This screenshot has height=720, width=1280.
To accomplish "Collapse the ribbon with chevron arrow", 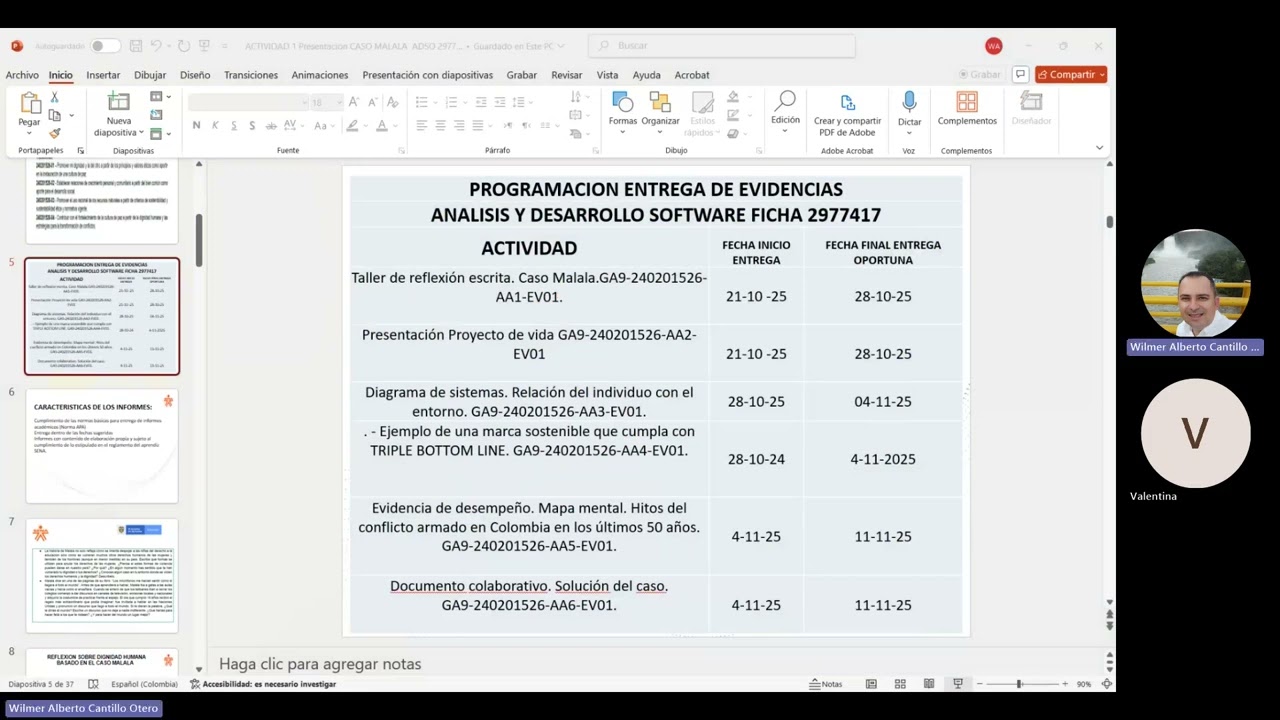I will coord(1099,148).
